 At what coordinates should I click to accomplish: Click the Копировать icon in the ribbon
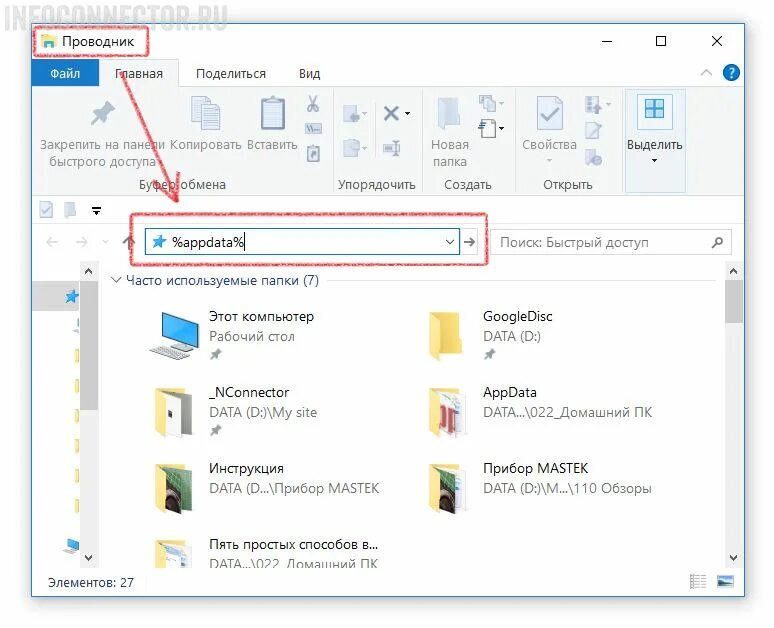205,114
